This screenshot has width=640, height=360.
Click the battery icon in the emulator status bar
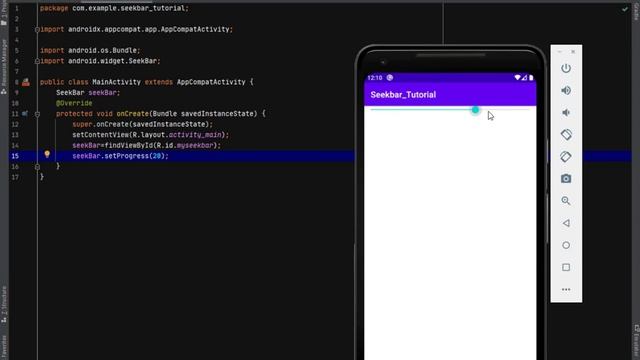click(x=531, y=78)
